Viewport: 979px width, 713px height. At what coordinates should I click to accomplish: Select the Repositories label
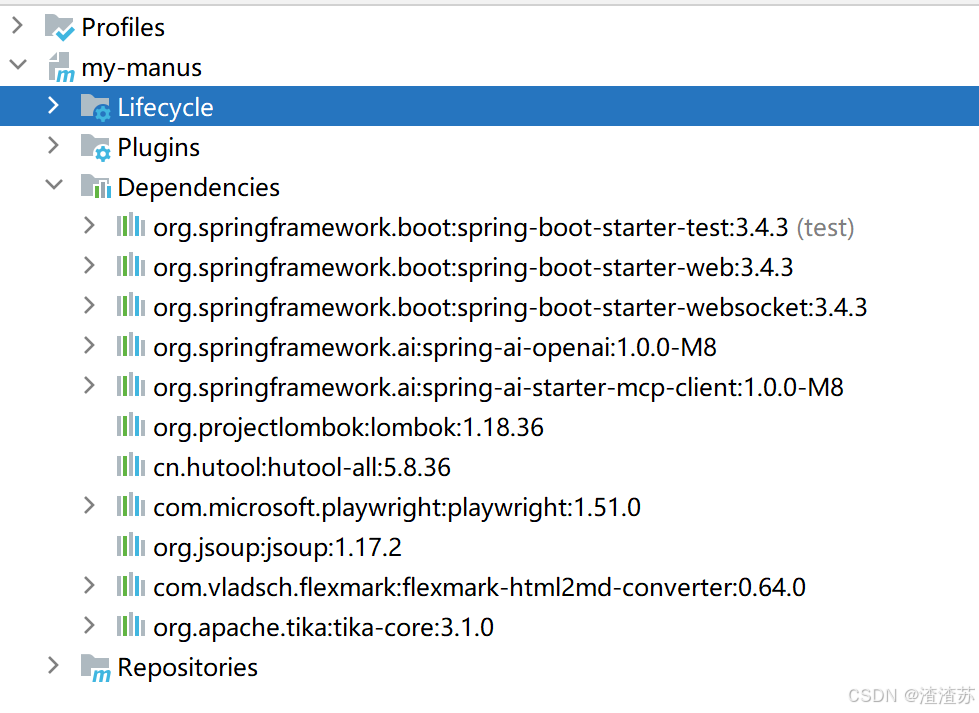(187, 667)
